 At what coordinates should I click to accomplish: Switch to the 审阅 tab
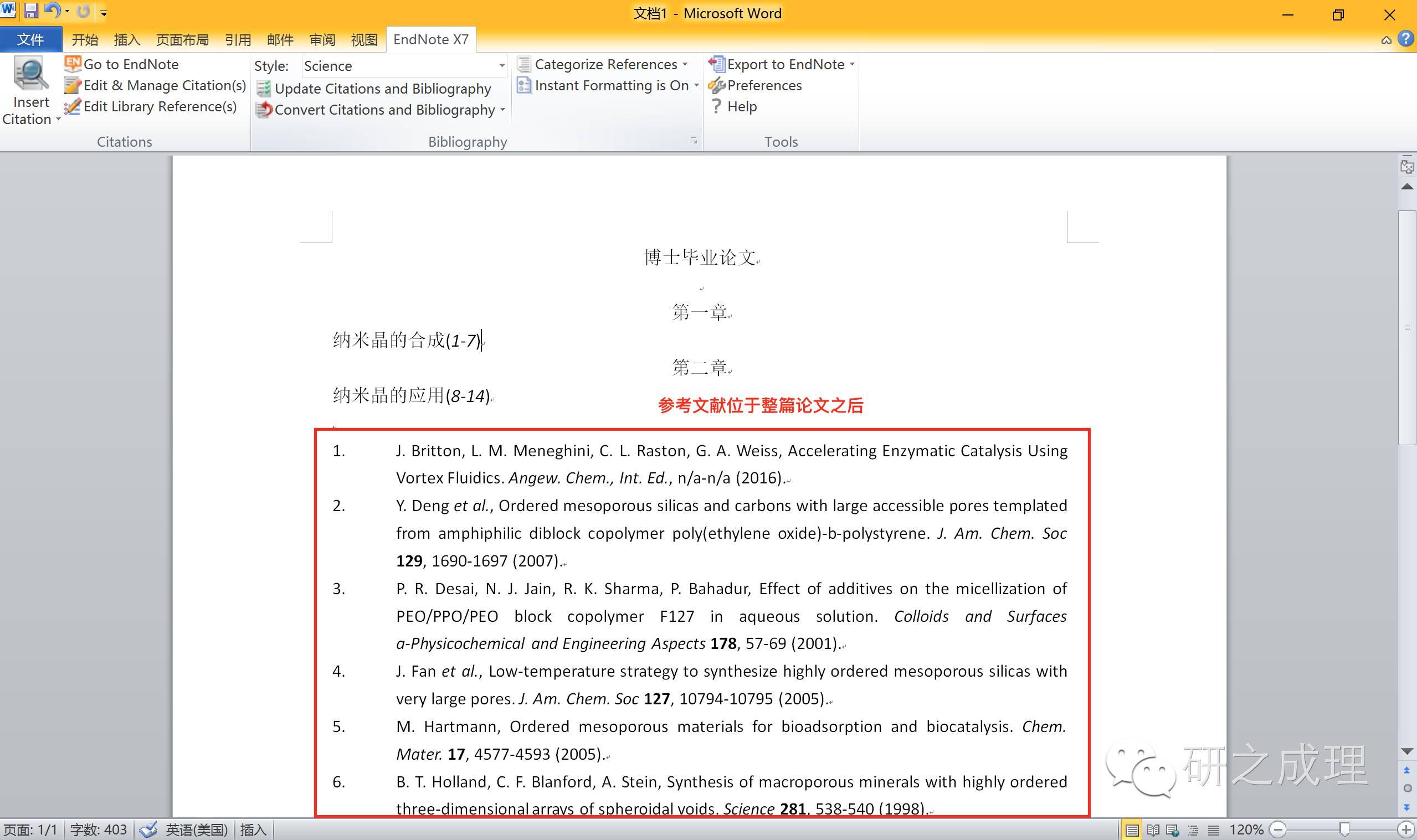tap(323, 40)
